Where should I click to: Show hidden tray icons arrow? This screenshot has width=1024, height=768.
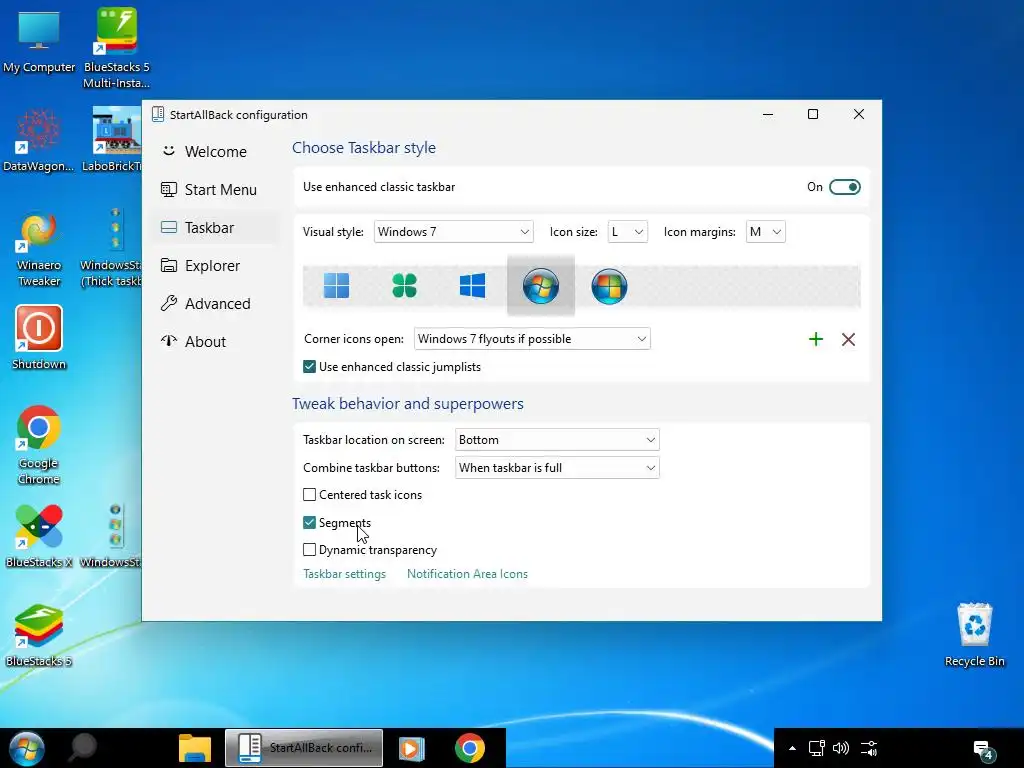[x=792, y=748]
